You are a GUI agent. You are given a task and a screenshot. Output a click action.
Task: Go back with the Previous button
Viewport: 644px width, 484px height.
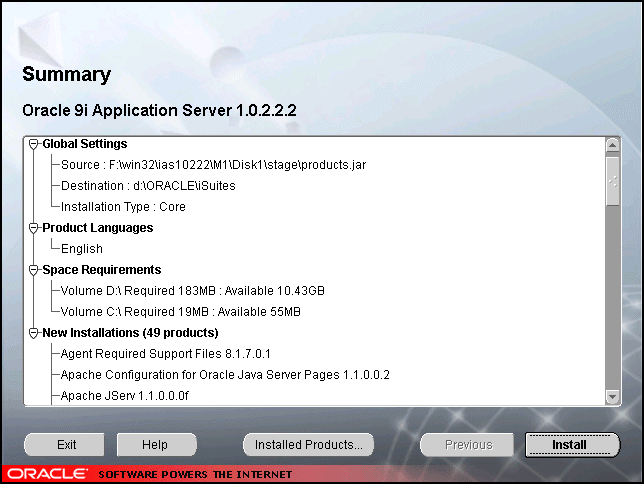(467, 445)
